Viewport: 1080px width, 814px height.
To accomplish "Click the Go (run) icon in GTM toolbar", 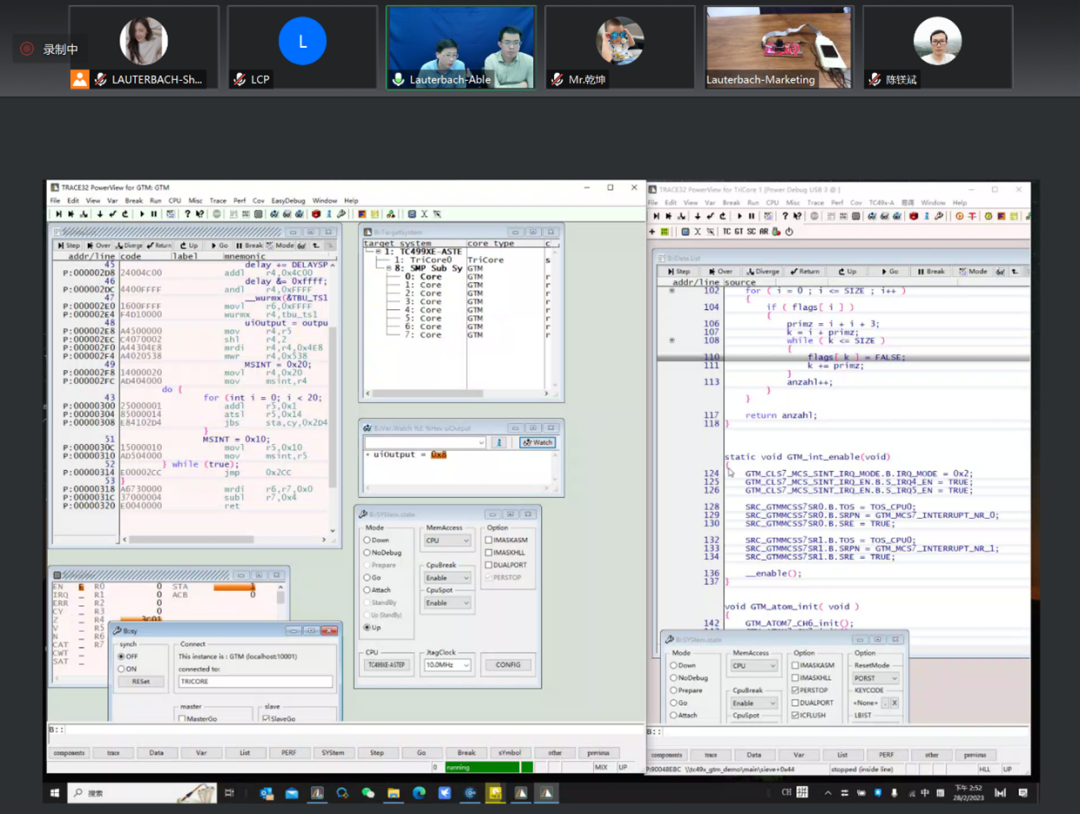I will point(142,214).
